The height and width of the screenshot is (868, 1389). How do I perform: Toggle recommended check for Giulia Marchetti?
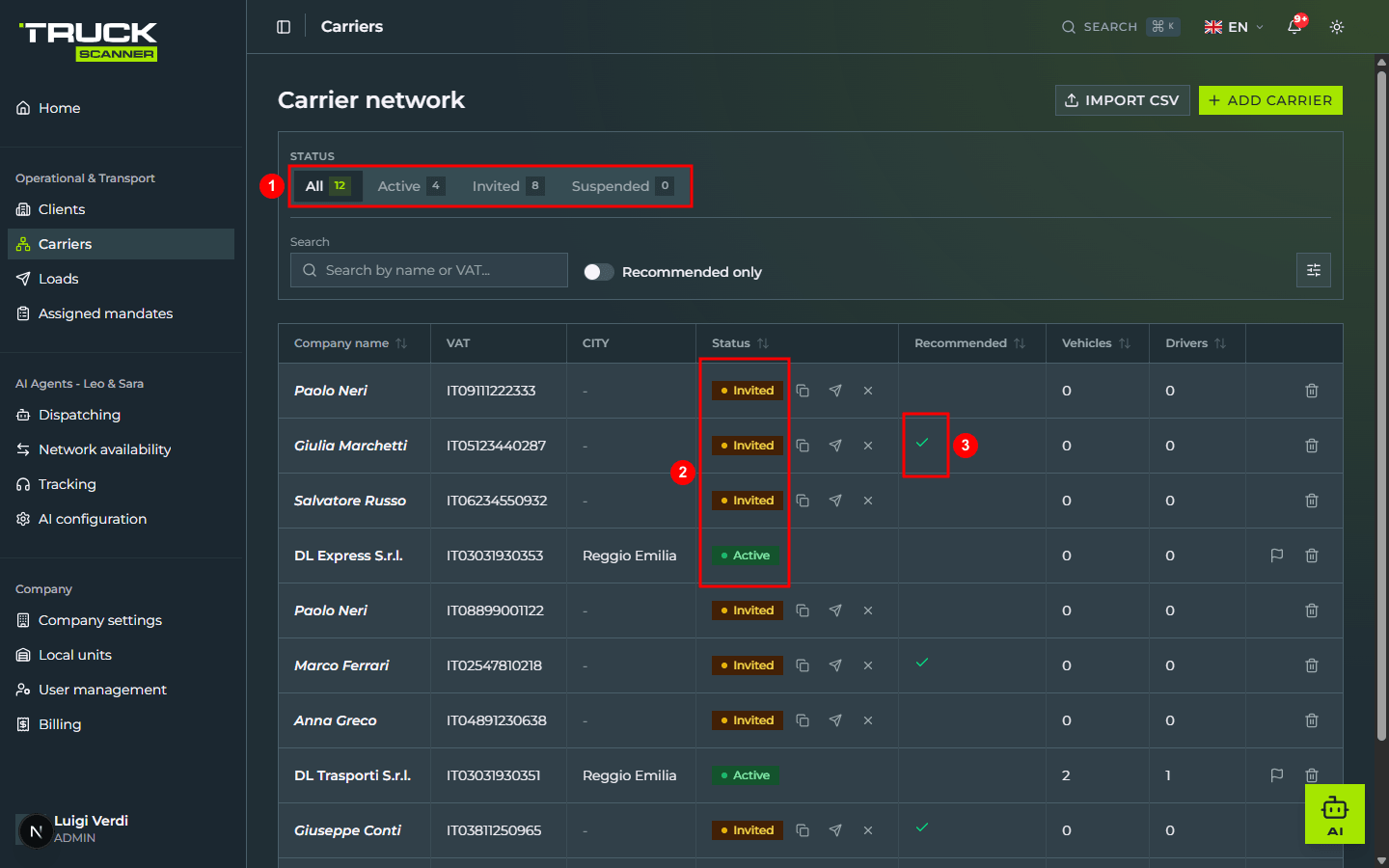[x=922, y=443]
